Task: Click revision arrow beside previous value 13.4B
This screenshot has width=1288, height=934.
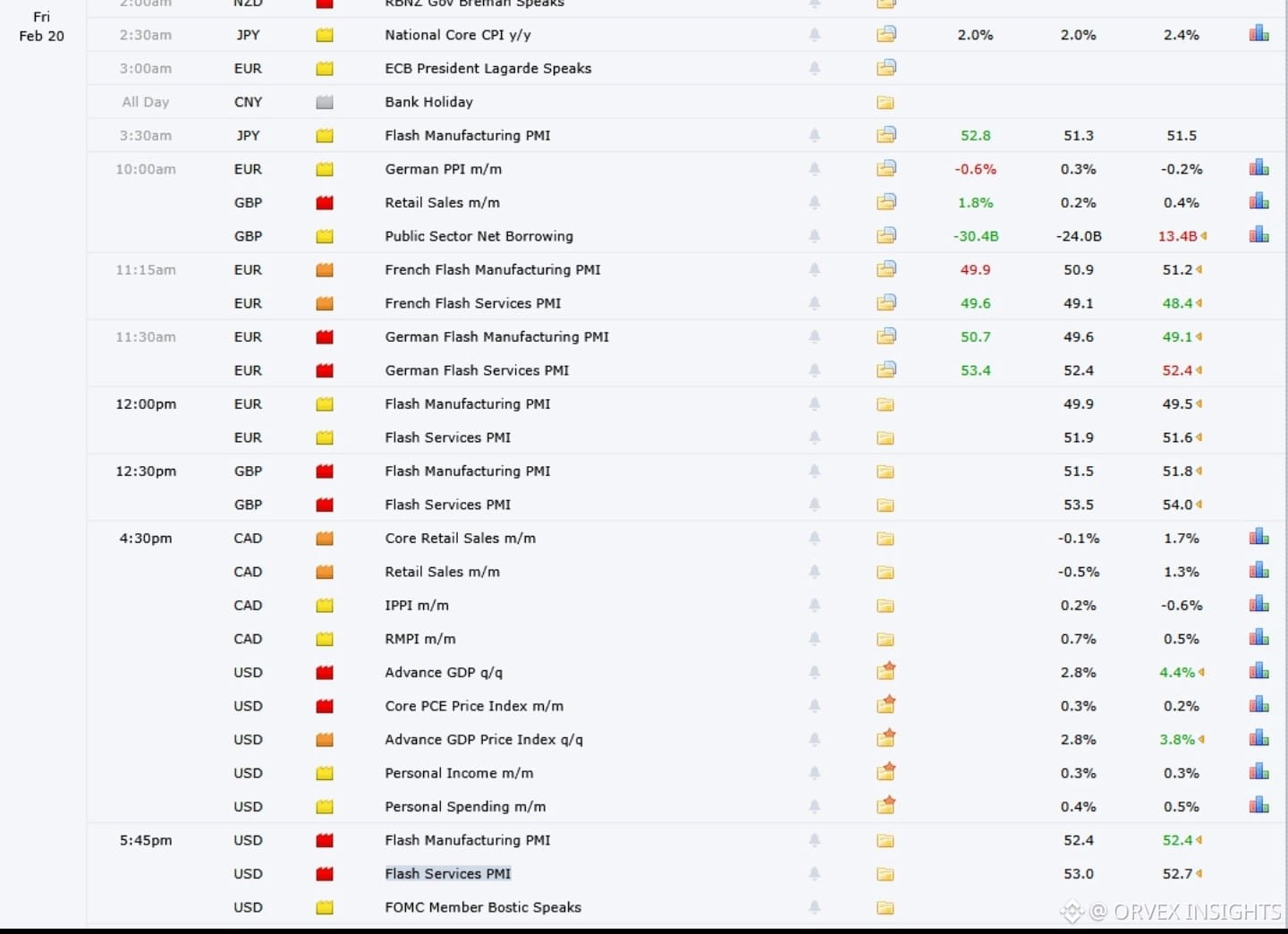Action: [x=1204, y=236]
